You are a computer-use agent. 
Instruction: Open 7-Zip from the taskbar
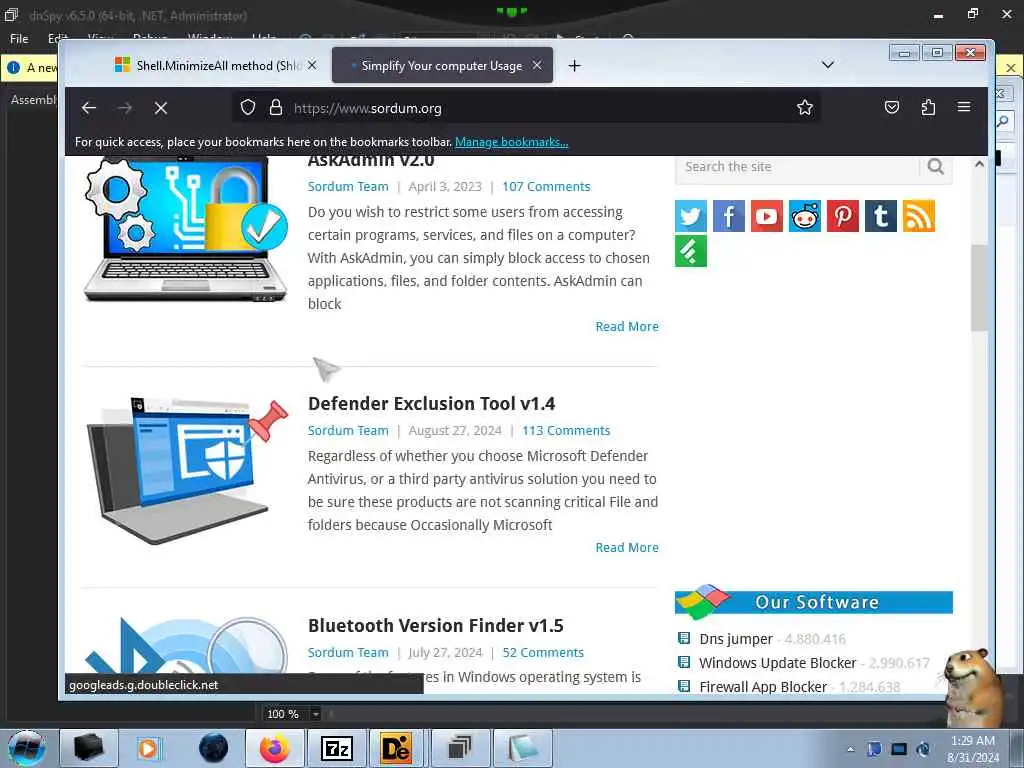pyautogui.click(x=336, y=748)
